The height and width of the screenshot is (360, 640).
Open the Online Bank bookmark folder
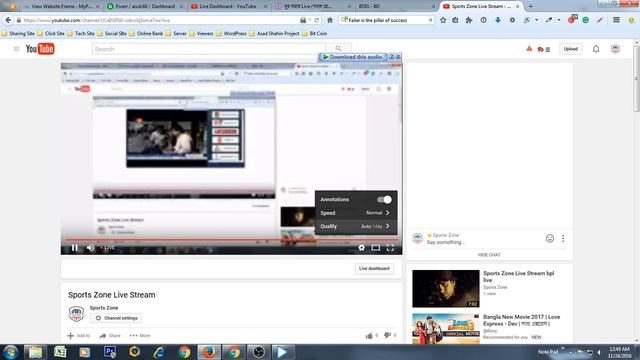click(146, 33)
